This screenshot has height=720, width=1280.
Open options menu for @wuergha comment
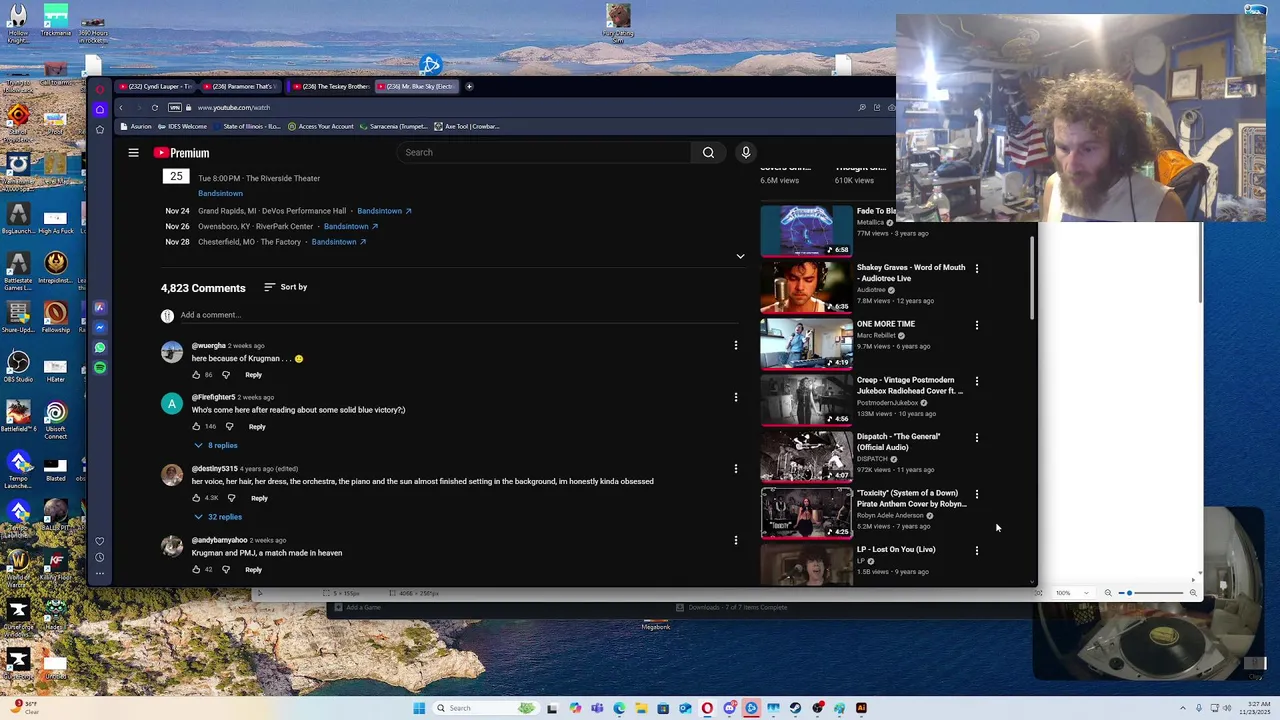coord(736,345)
